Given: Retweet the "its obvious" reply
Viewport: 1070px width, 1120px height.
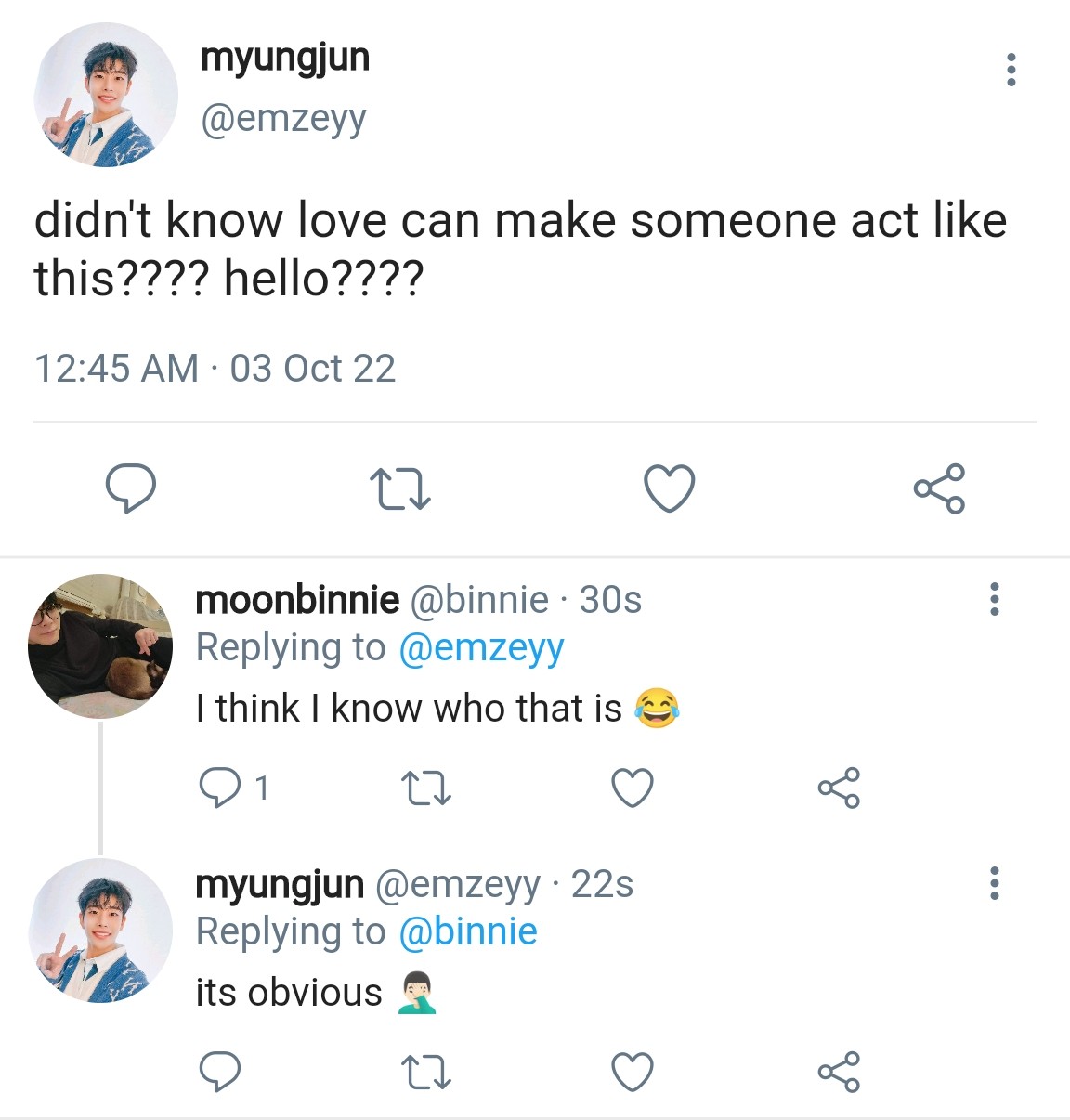Looking at the screenshot, I should click(426, 1072).
